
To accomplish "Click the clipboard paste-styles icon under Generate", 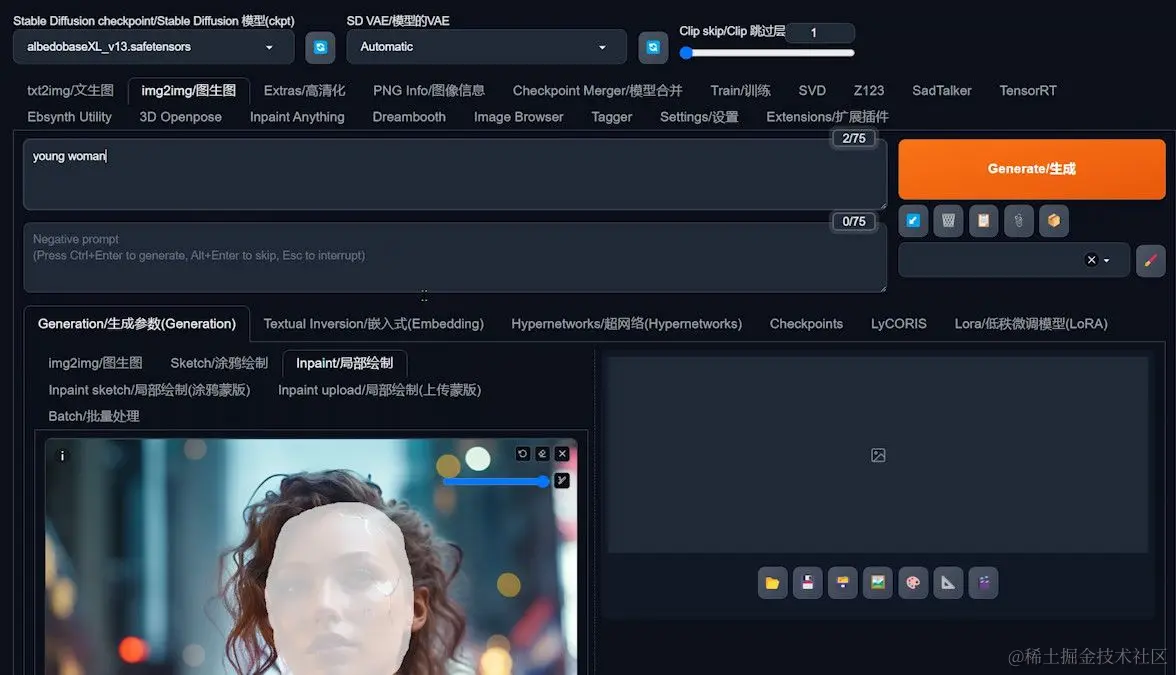I will point(983,220).
